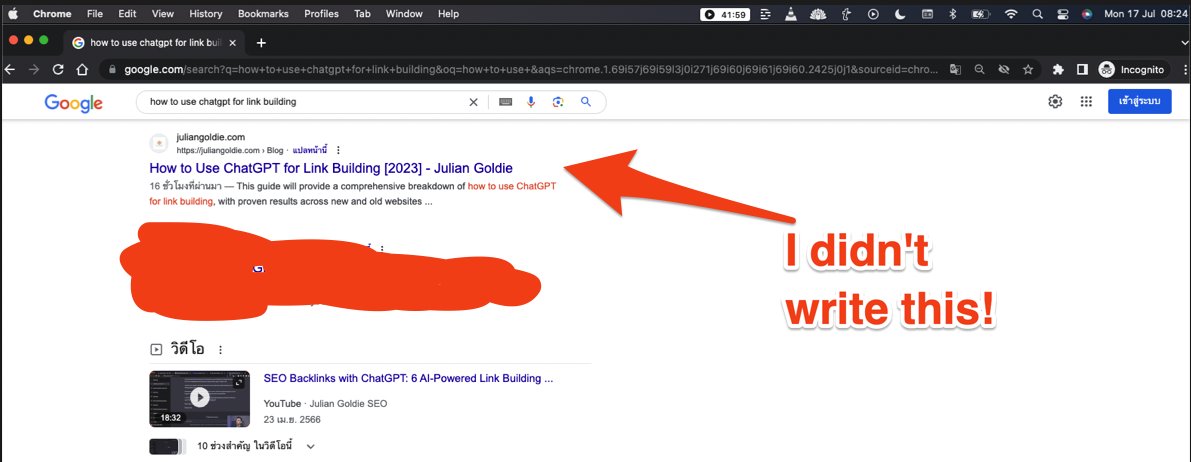Bookmark this page with the star icon

click(x=1028, y=69)
